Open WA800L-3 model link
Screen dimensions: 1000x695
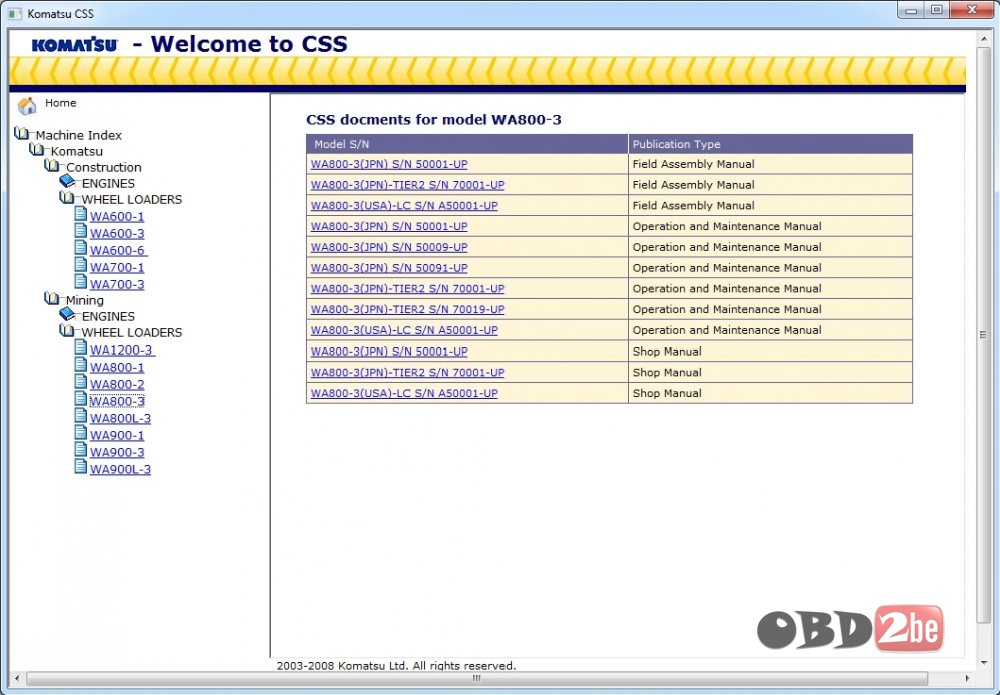(x=120, y=418)
